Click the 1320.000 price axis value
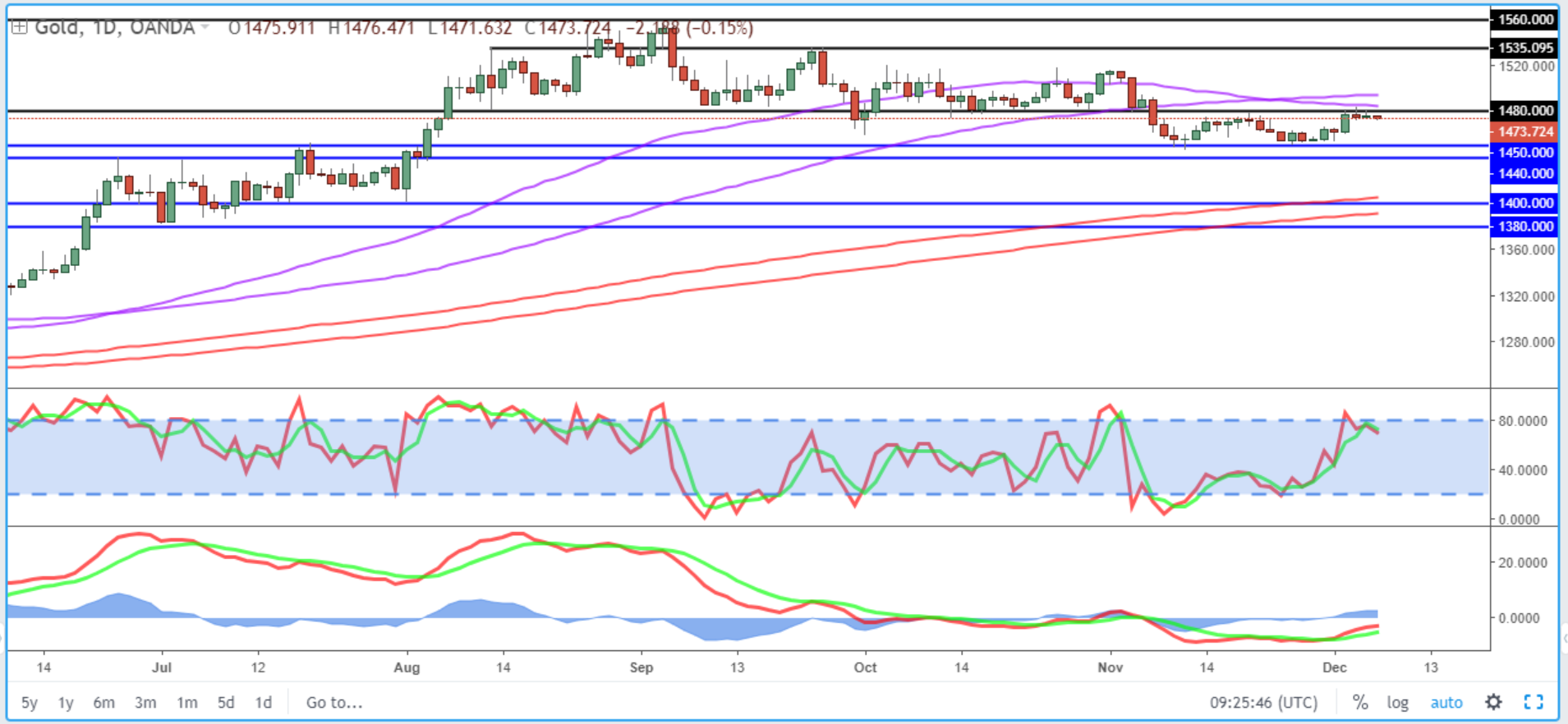The height and width of the screenshot is (724, 1568). pos(1526,296)
